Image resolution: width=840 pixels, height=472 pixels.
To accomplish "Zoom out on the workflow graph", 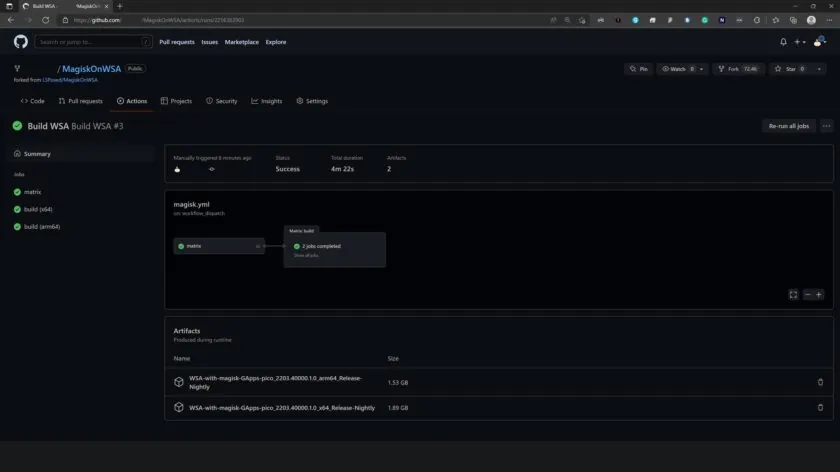I will [808, 294].
